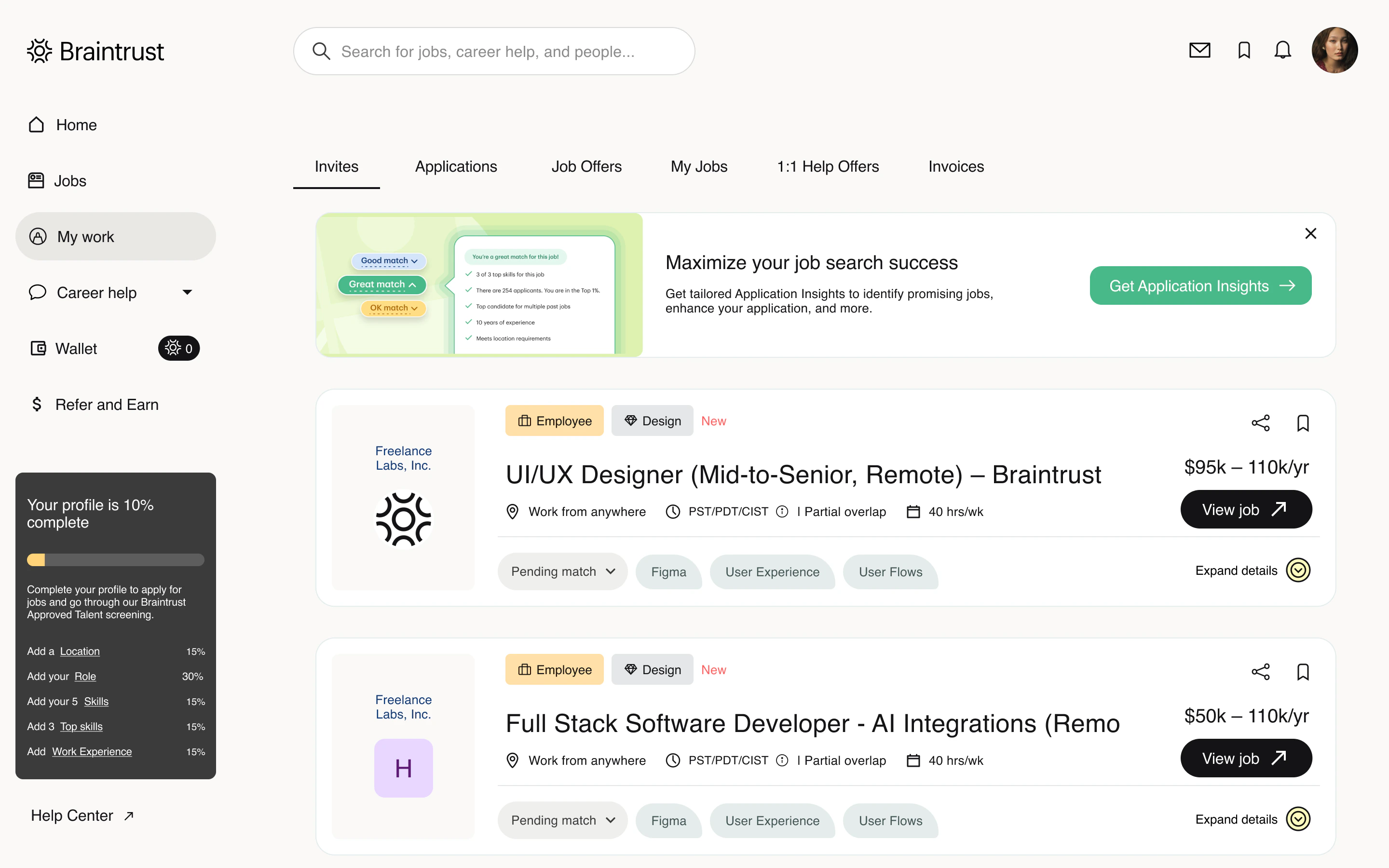
Task: Click the Skills profile link
Action: [x=96, y=702]
